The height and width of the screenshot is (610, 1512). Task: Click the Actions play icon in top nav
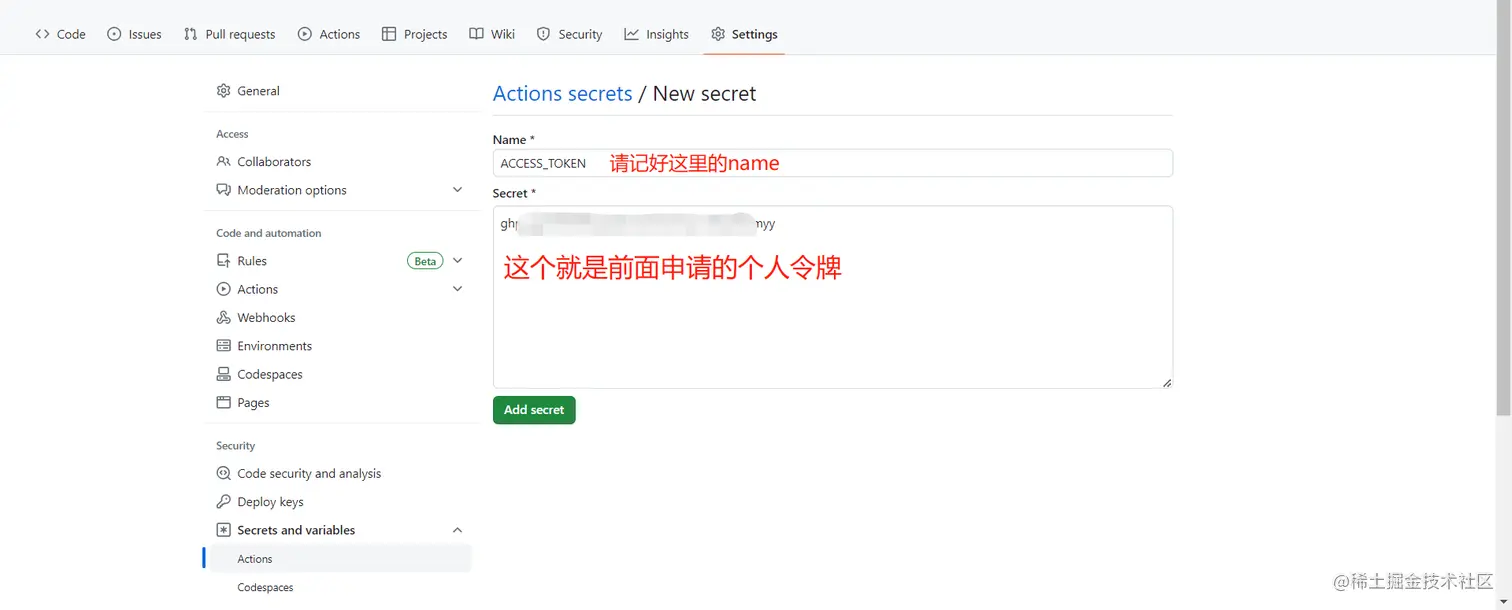(305, 34)
